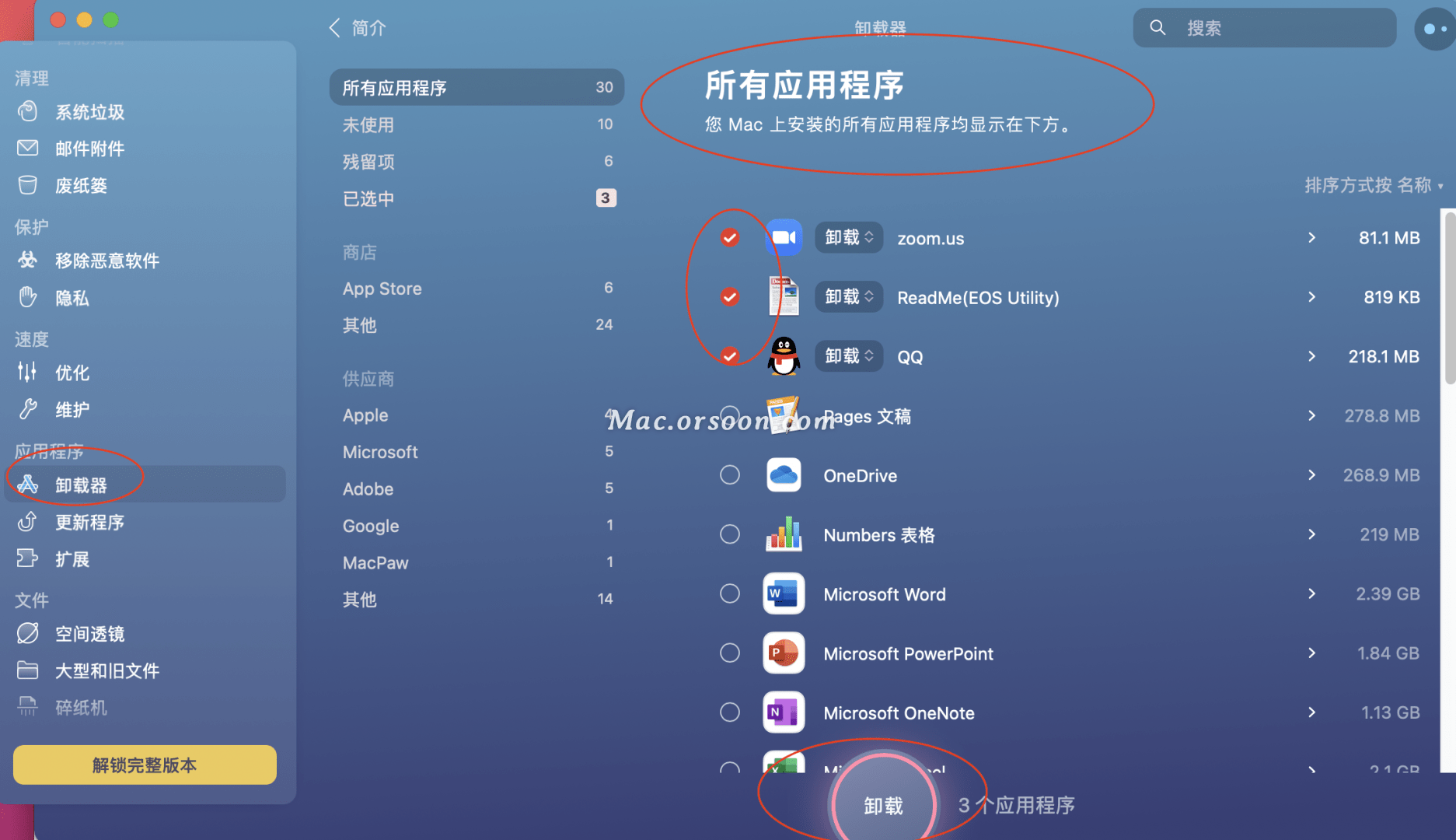Image resolution: width=1456 pixels, height=840 pixels.
Task: Select the Unused (未使用) filter
Action: [477, 124]
